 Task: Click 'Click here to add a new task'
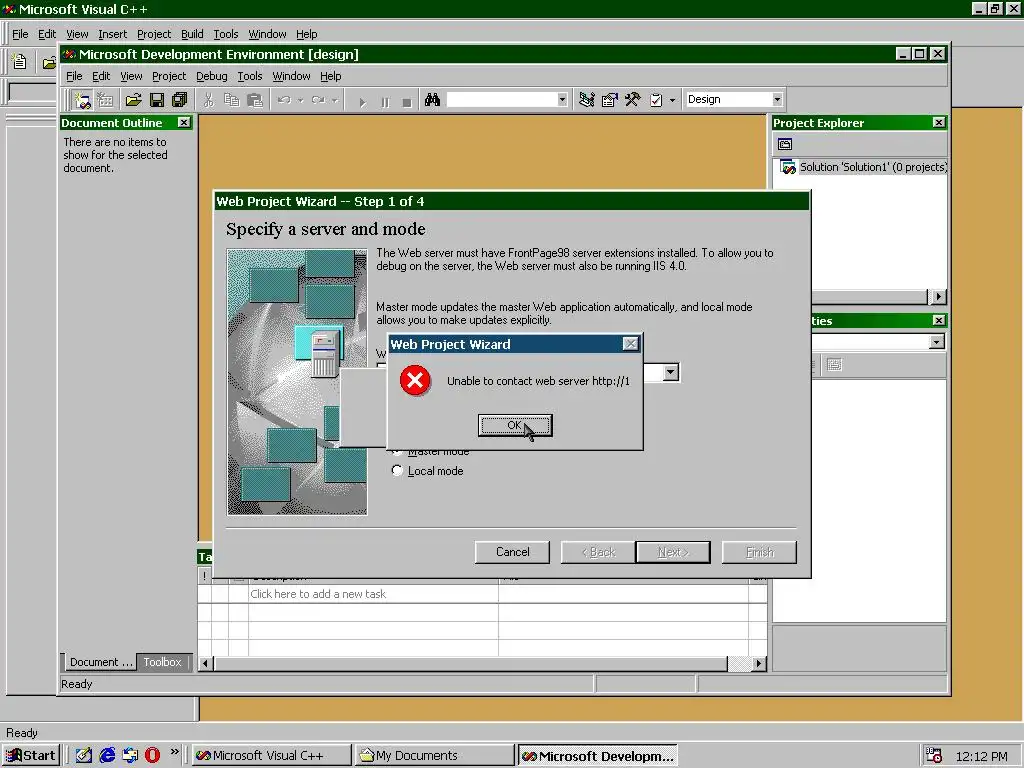(x=318, y=594)
